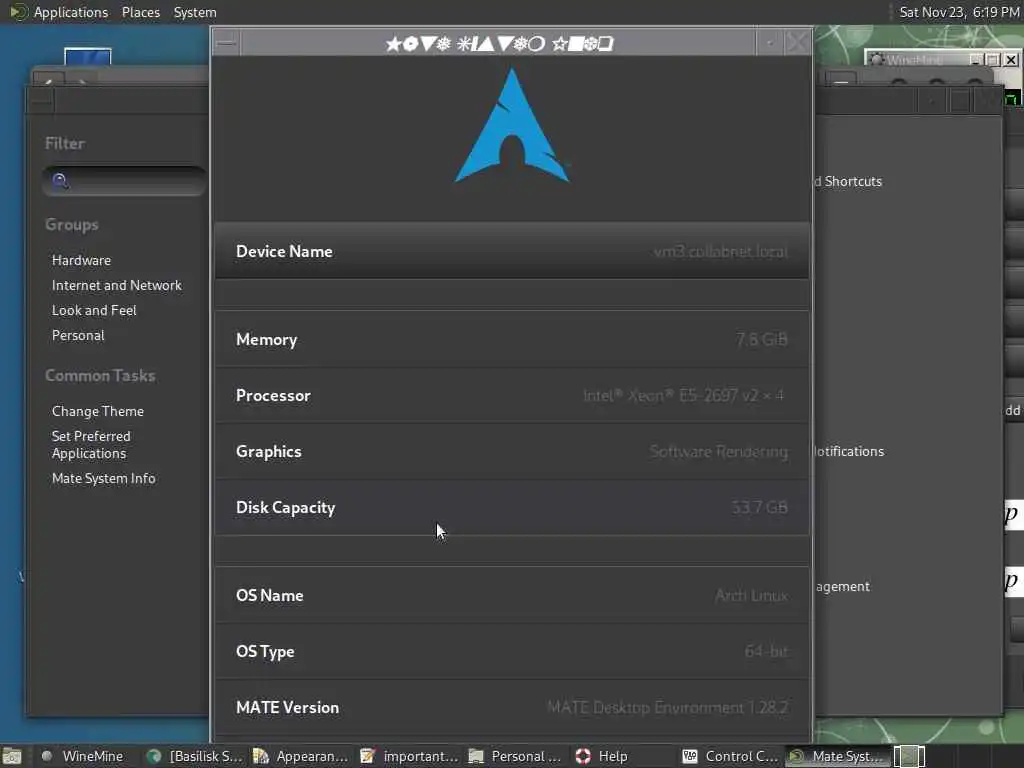Open the System menu
This screenshot has width=1024, height=768.
pyautogui.click(x=195, y=12)
